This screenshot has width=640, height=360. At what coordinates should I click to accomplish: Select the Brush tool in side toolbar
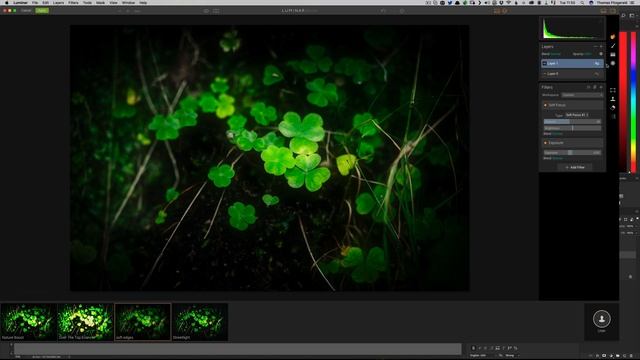point(613,46)
